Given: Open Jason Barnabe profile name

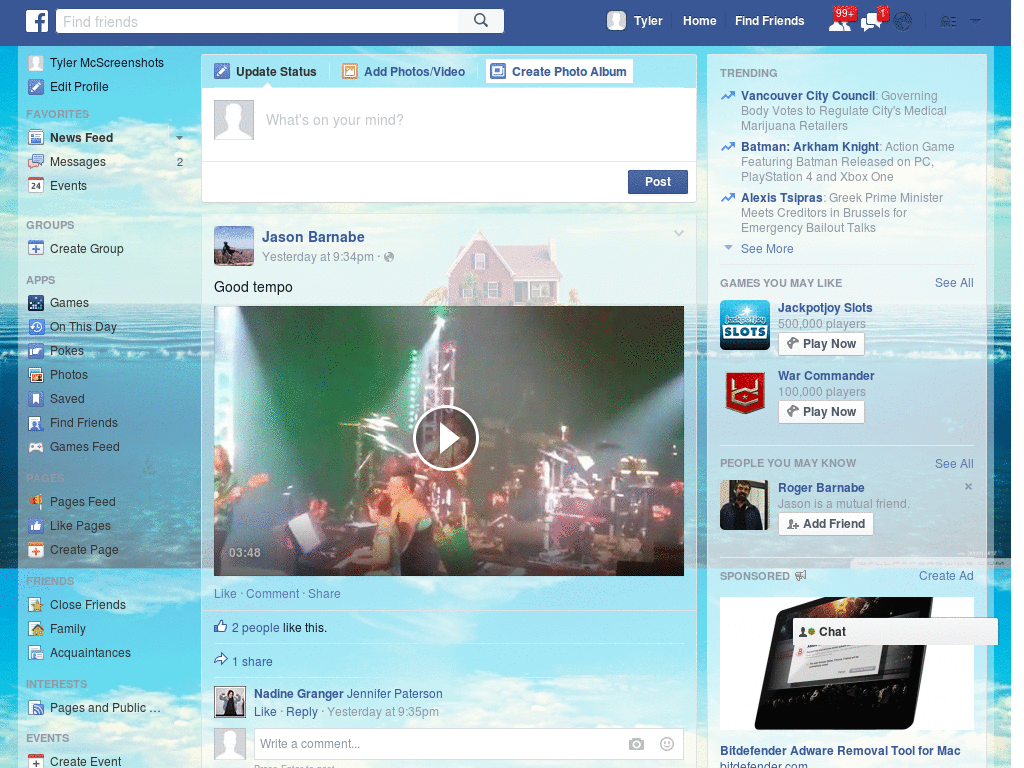Looking at the screenshot, I should 313,237.
